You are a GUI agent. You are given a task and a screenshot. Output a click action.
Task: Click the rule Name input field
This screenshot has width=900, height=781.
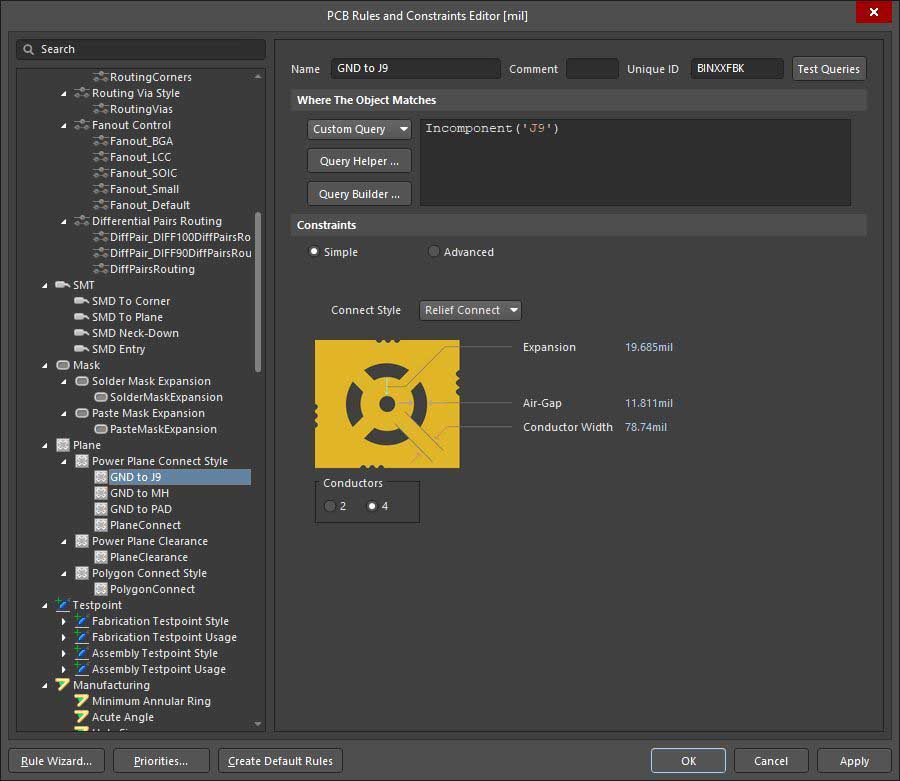[415, 69]
